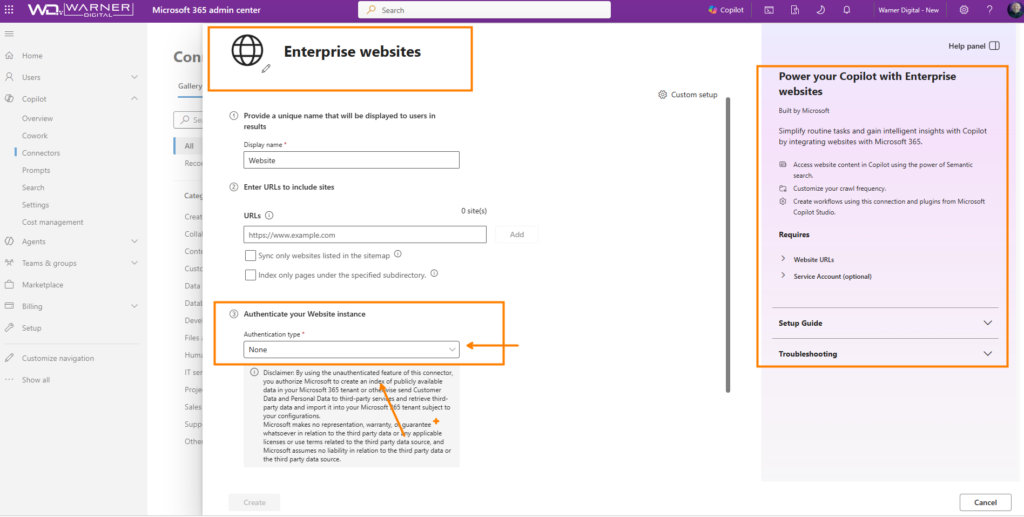The image size is (1024, 517).
Task: Click the URLs input field
Action: tap(365, 234)
